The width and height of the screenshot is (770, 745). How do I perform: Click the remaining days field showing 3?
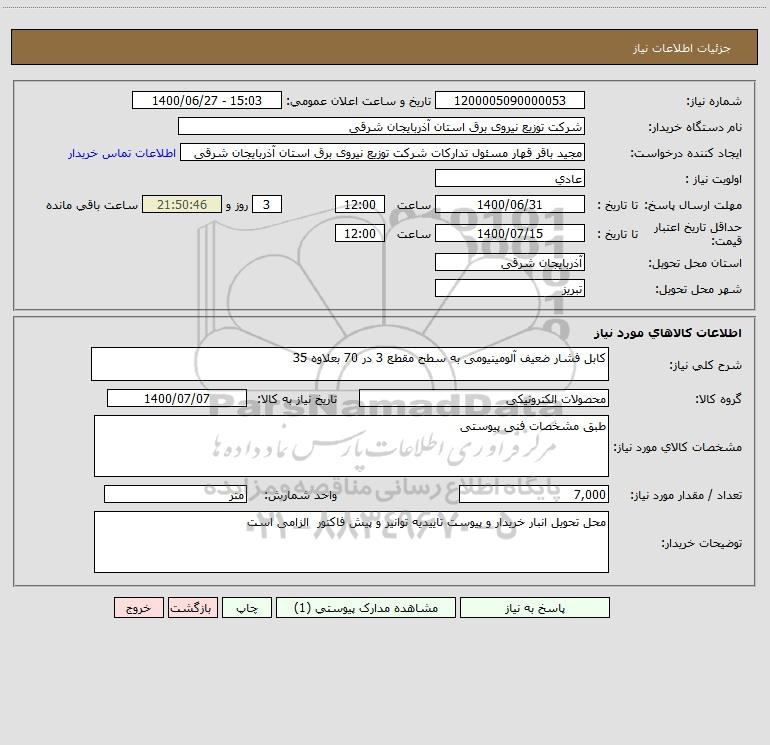pyautogui.click(x=267, y=204)
